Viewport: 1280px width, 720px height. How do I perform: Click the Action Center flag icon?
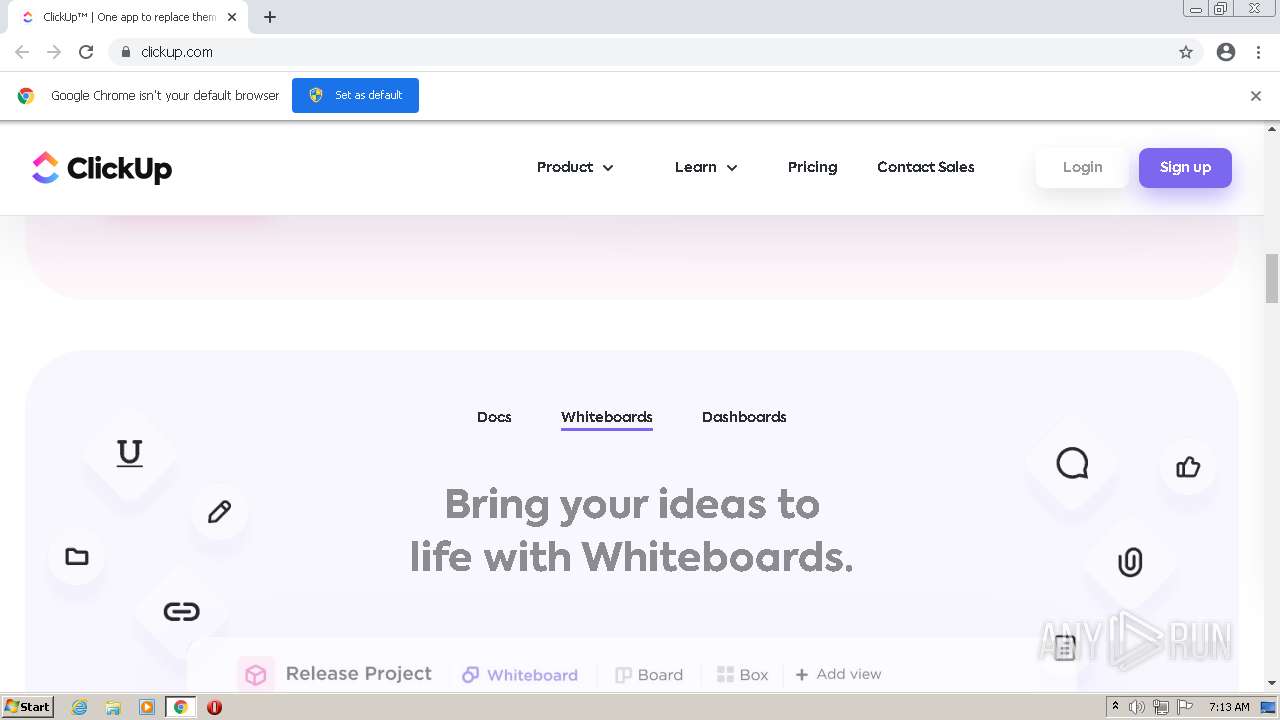[1186, 707]
